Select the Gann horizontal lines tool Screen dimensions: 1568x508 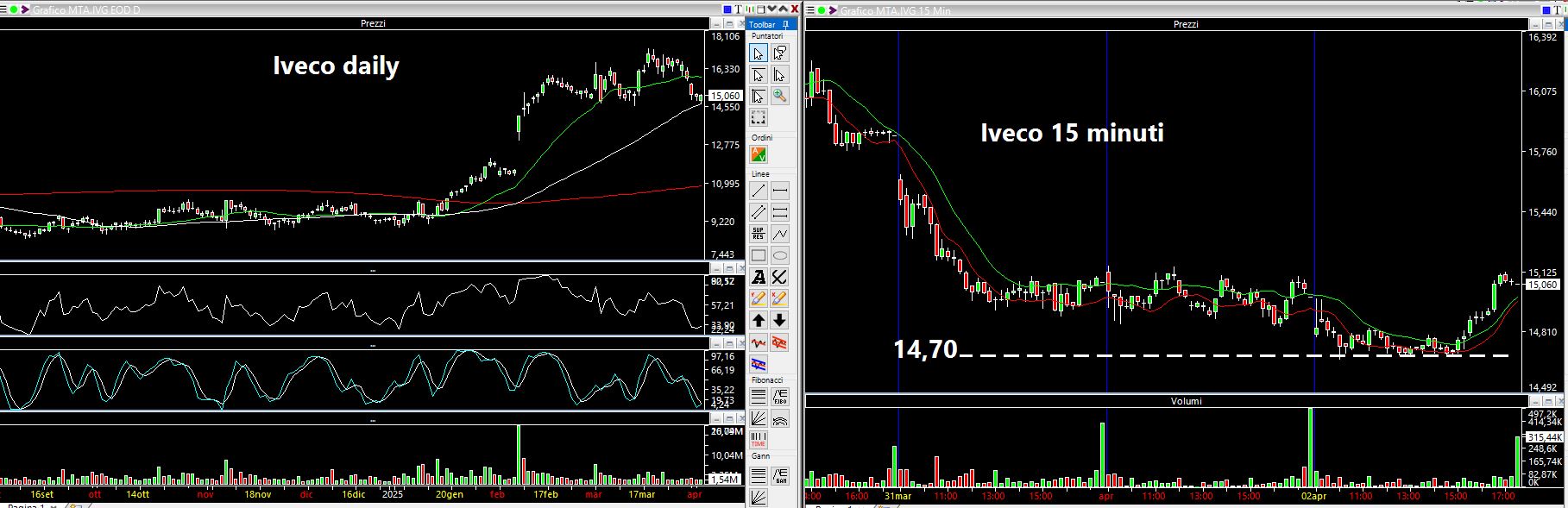pos(758,475)
